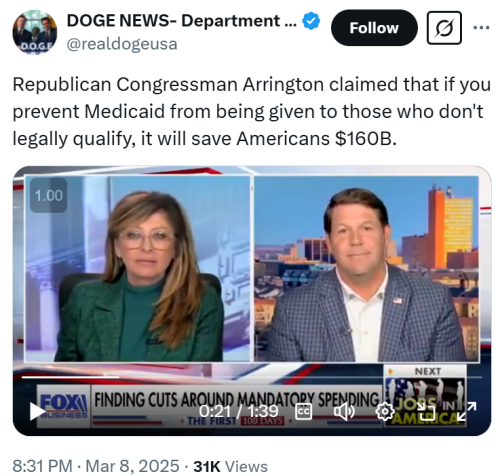Expand the video to fullscreen
Image resolution: width=500 pixels, height=476 pixels.
466,411
